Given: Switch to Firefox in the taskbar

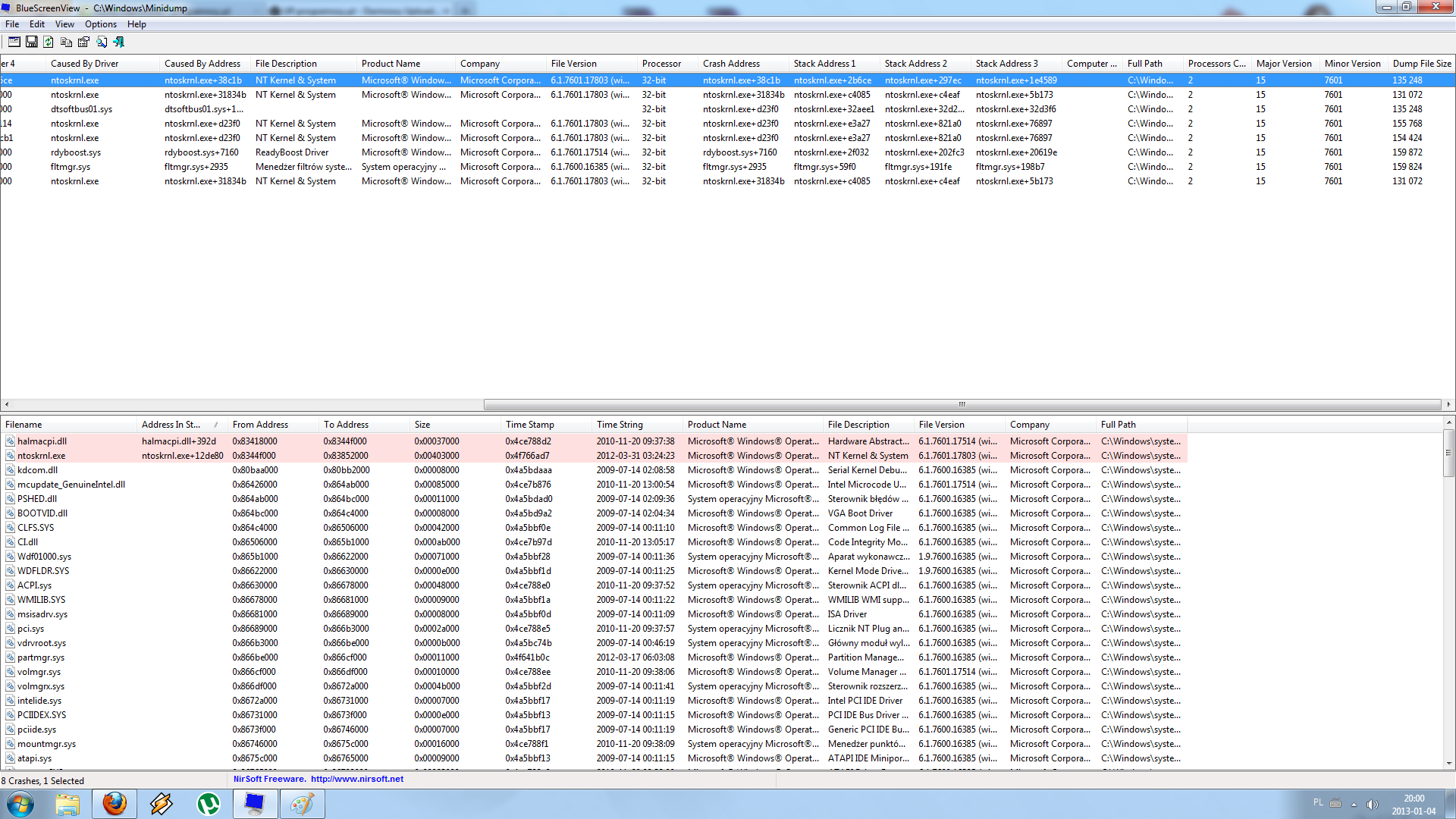Looking at the screenshot, I should [115, 804].
